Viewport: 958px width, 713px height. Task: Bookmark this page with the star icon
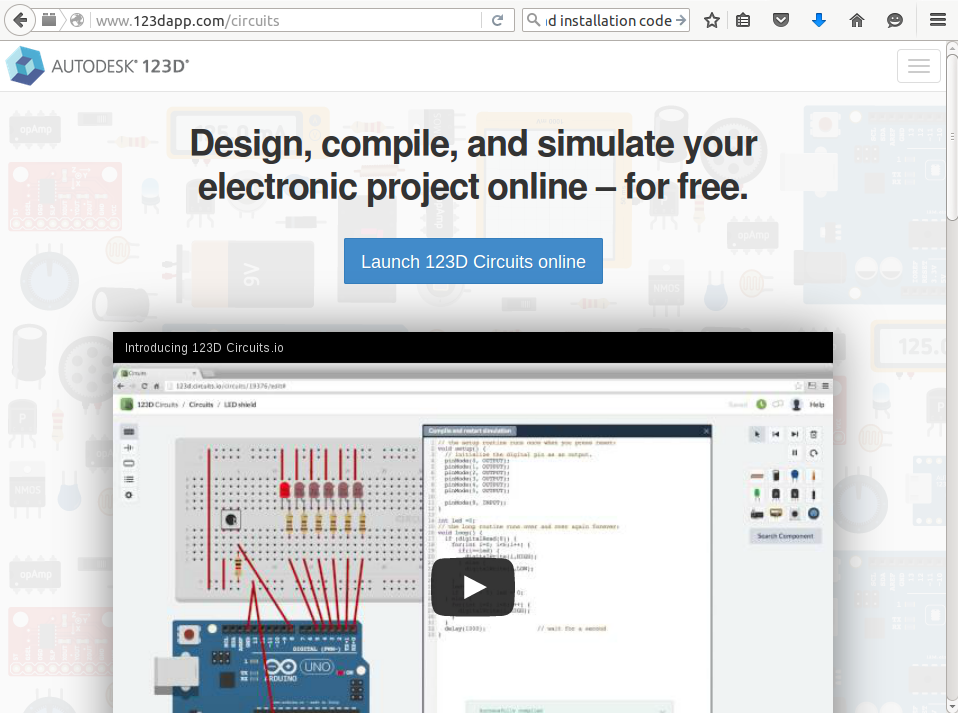[x=711, y=20]
